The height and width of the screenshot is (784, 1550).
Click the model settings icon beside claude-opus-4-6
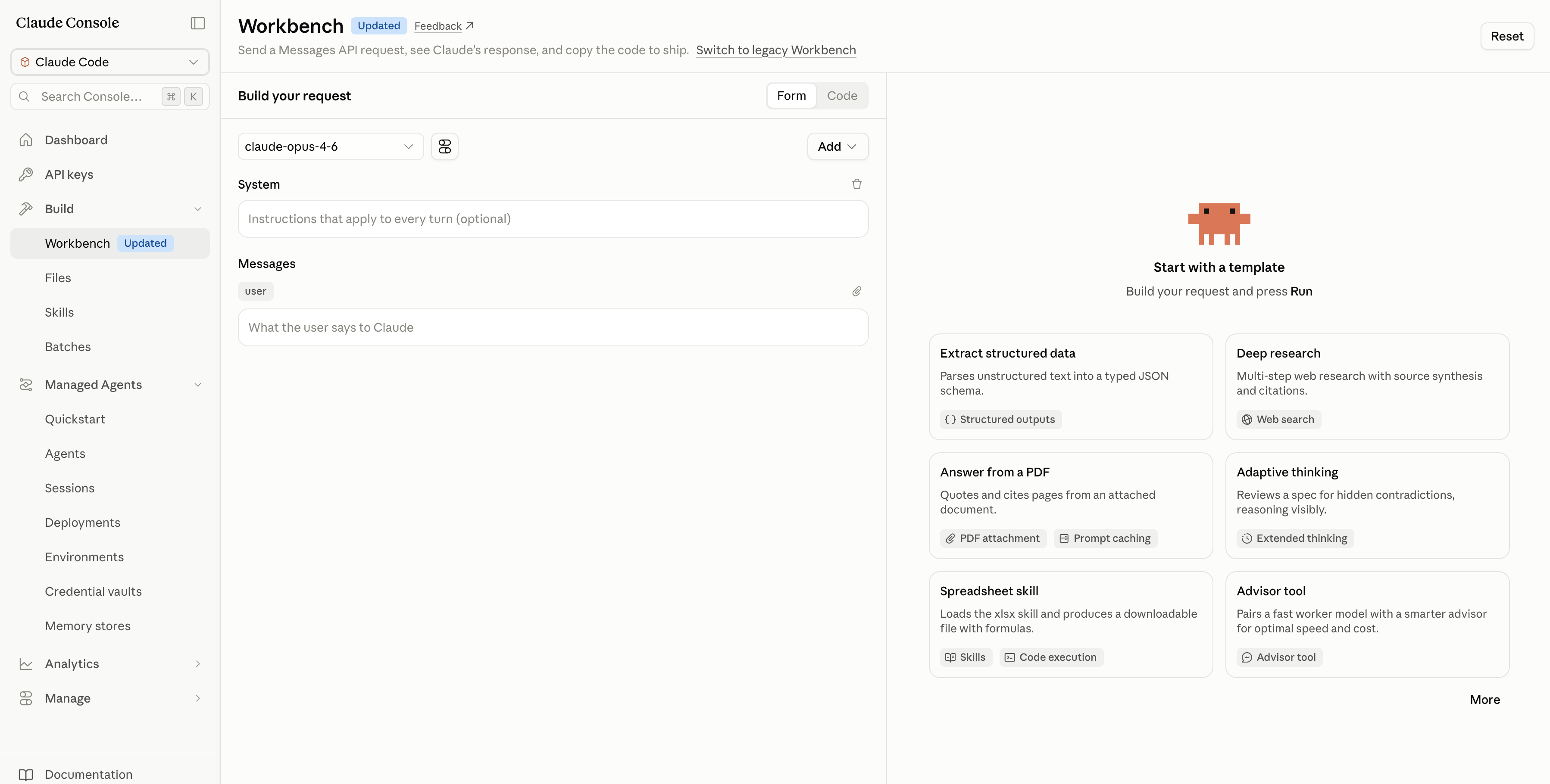[445, 146]
